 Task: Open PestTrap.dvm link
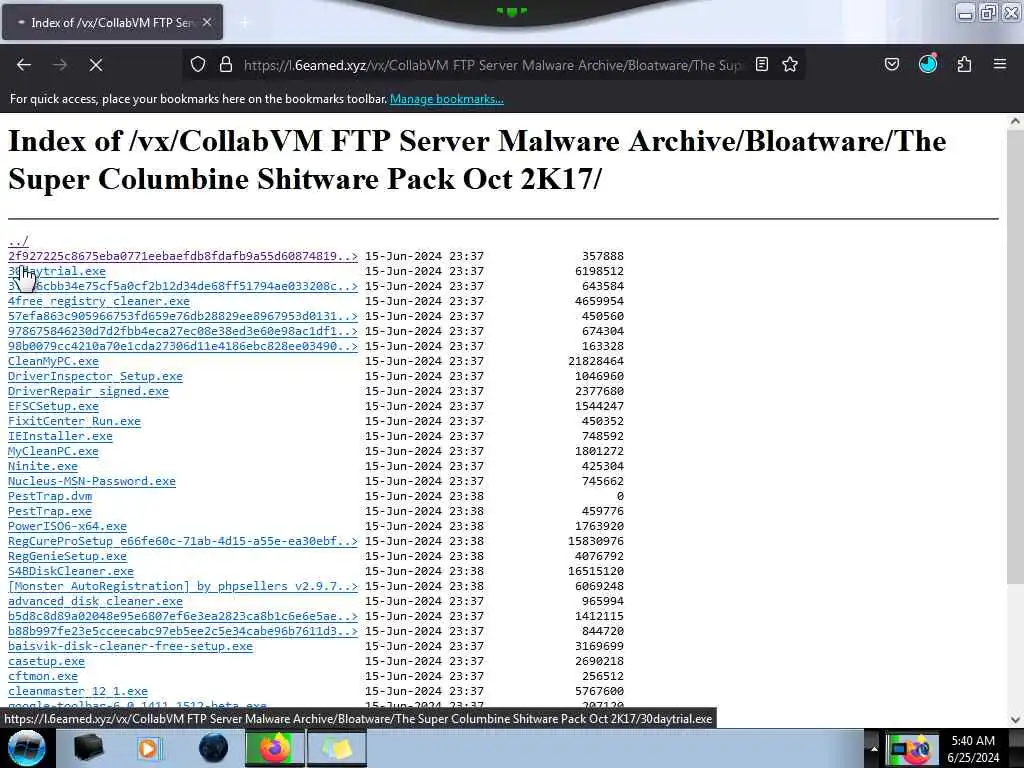pos(50,496)
